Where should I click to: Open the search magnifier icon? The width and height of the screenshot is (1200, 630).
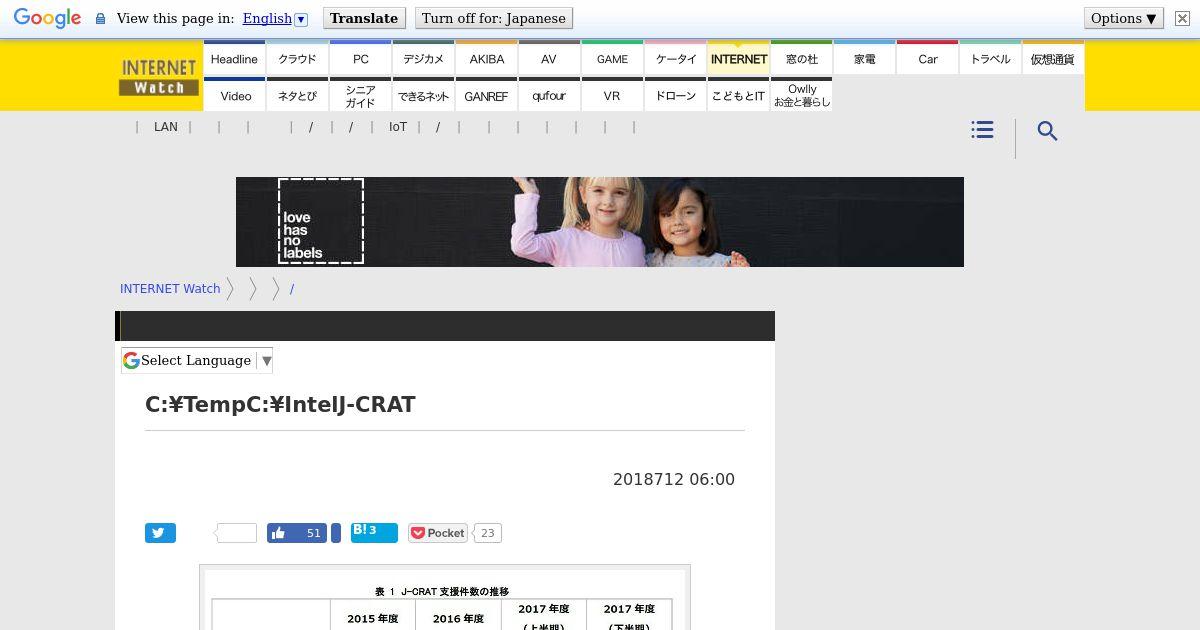click(x=1047, y=131)
